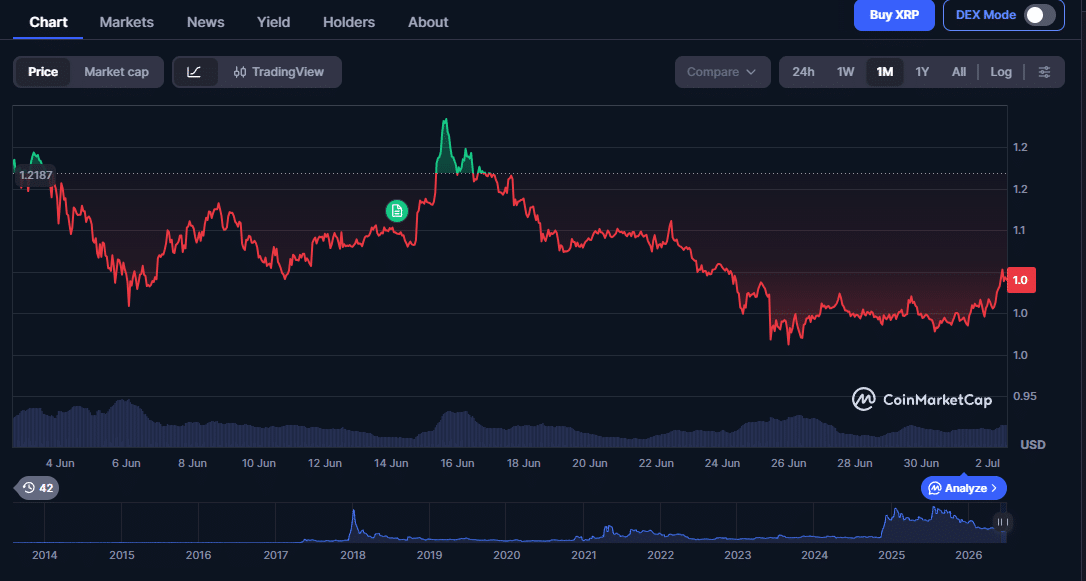This screenshot has height=581, width=1086.
Task: Click the current price tag 1.0 in red
Action: pos(1021,280)
